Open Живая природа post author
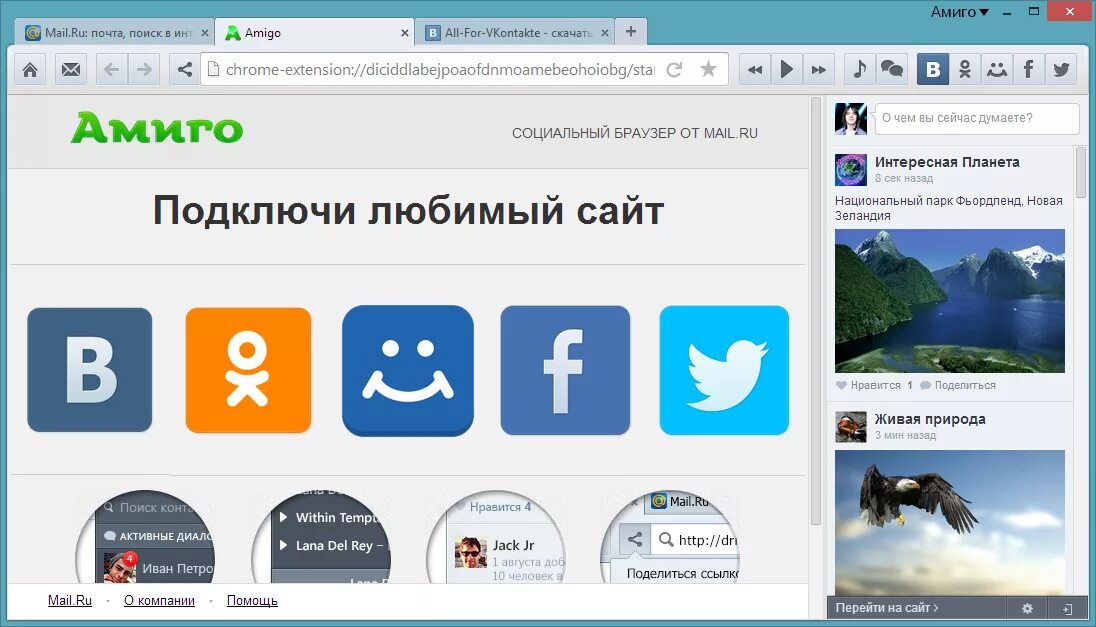Screen dimensions: 1096x627 click(930, 419)
